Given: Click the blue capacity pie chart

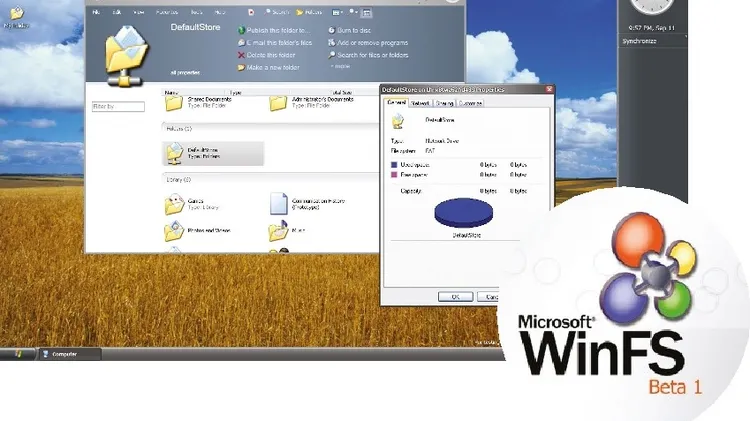Looking at the screenshot, I should click(463, 212).
